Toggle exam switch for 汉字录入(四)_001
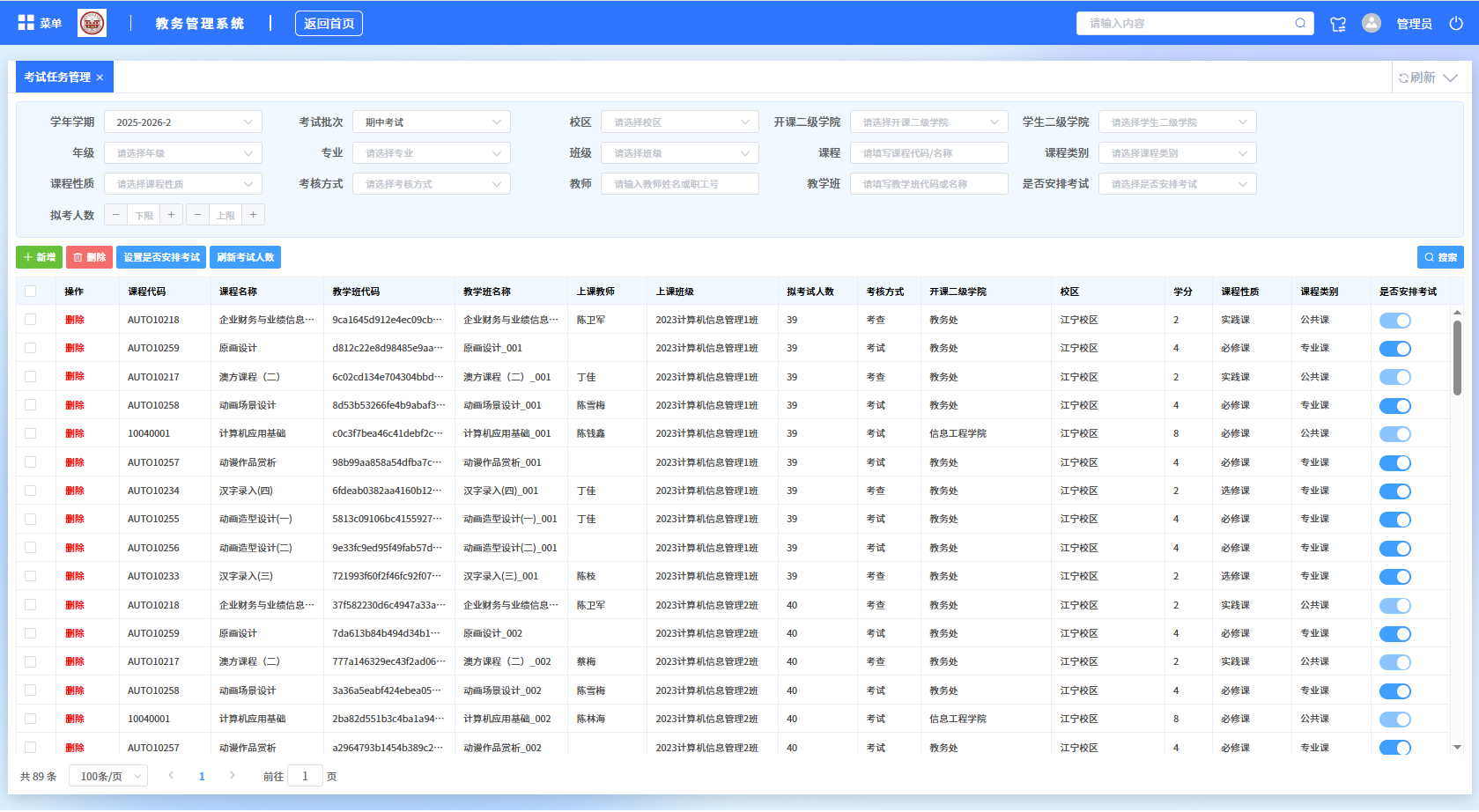Image resolution: width=1479 pixels, height=812 pixels. pos(1395,491)
